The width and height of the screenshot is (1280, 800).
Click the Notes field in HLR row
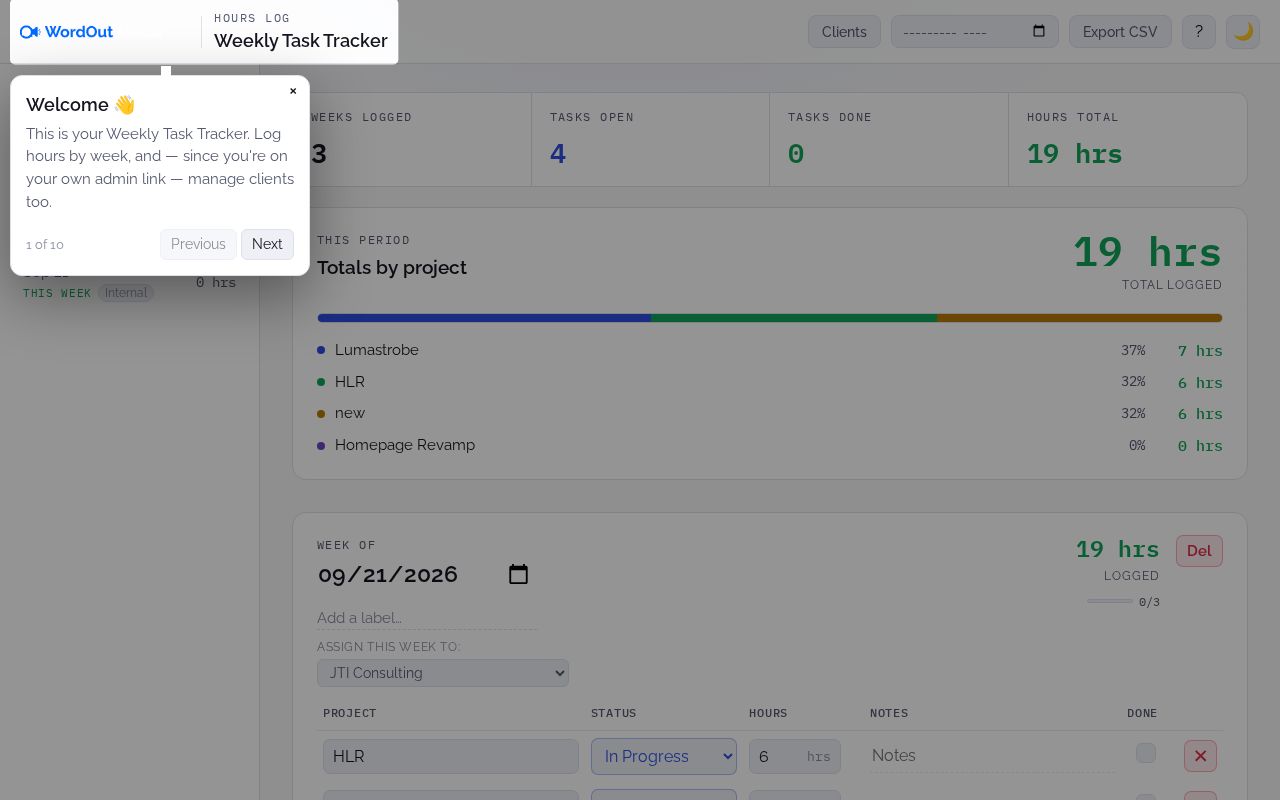993,756
